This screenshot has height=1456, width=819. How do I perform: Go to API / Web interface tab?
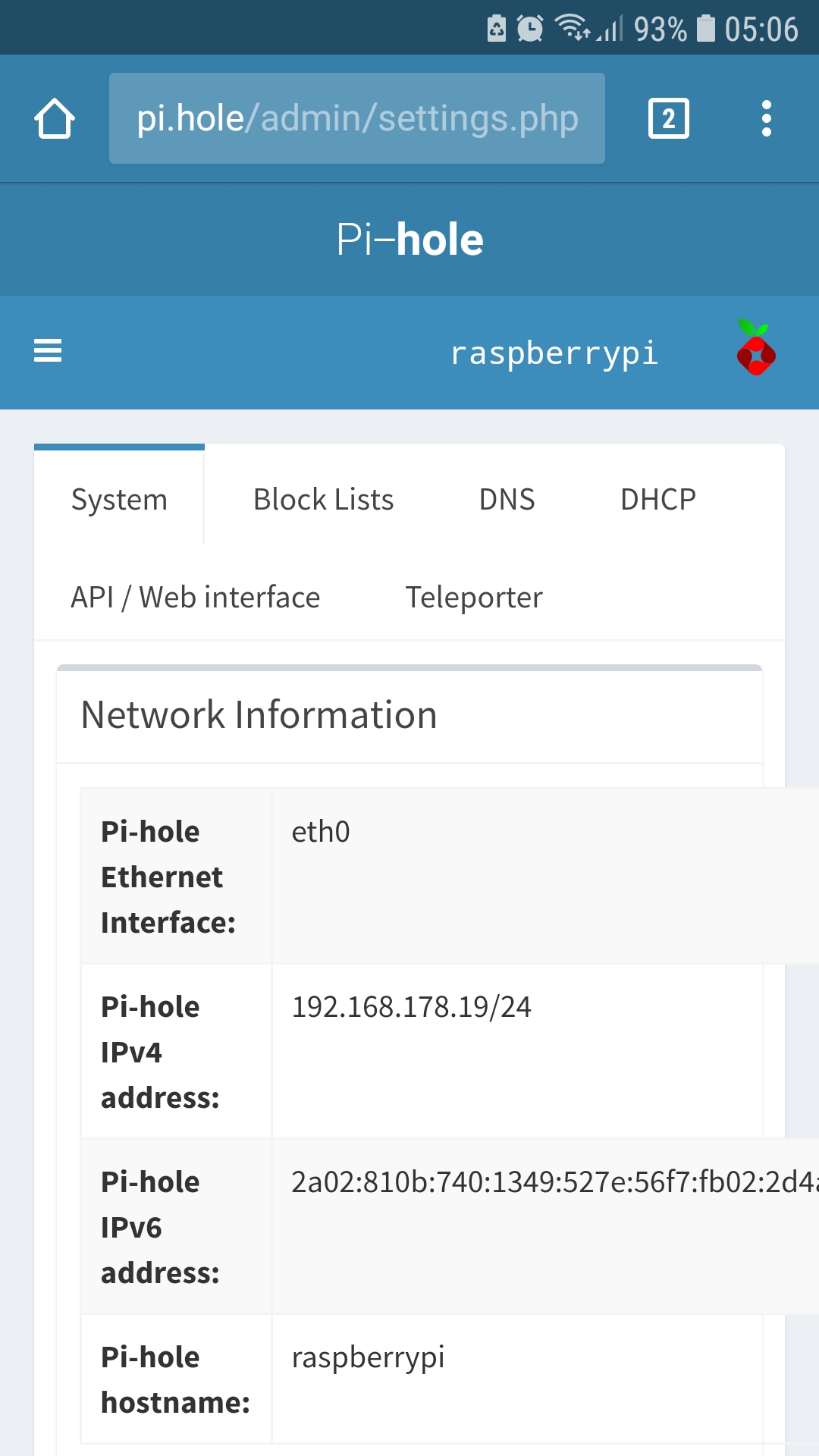(196, 597)
